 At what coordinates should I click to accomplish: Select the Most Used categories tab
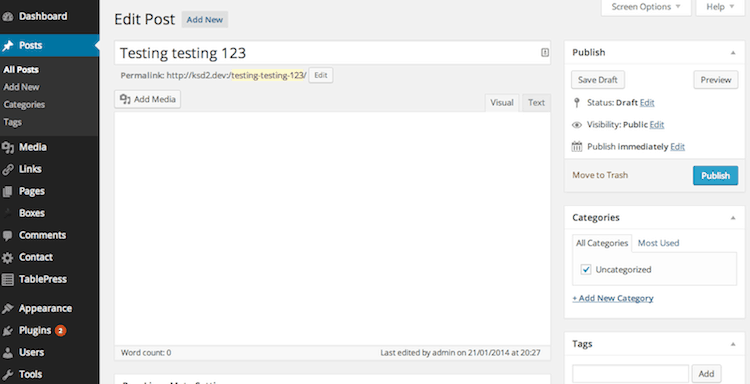pyautogui.click(x=658, y=243)
